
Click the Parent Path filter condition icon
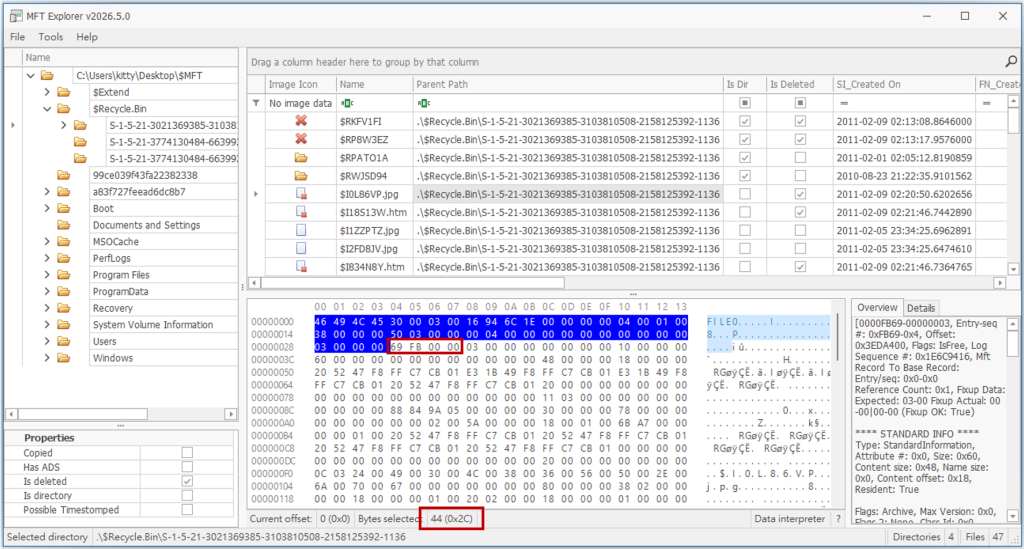(x=424, y=103)
